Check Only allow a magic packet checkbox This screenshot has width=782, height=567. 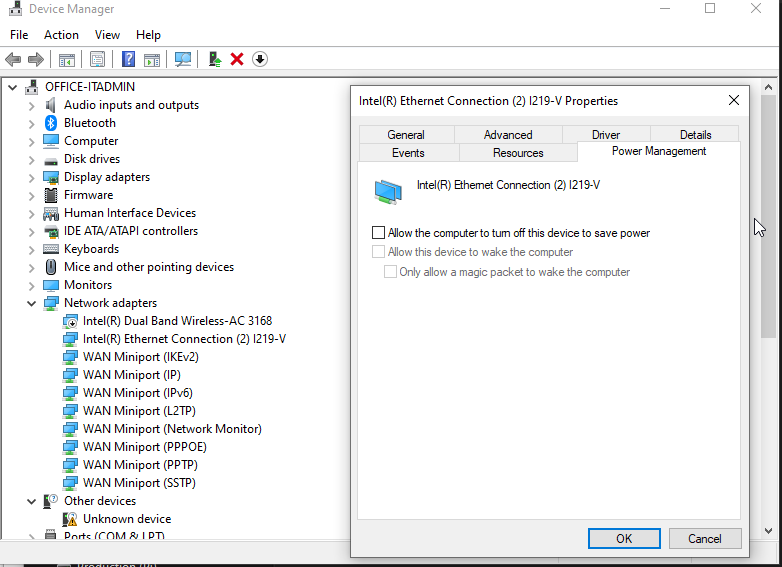390,272
